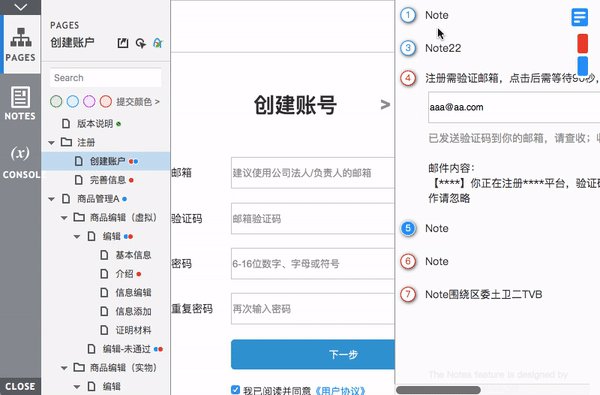Click the 密码 password input field
Screen dimensions: 600x395
click(x=313, y=264)
